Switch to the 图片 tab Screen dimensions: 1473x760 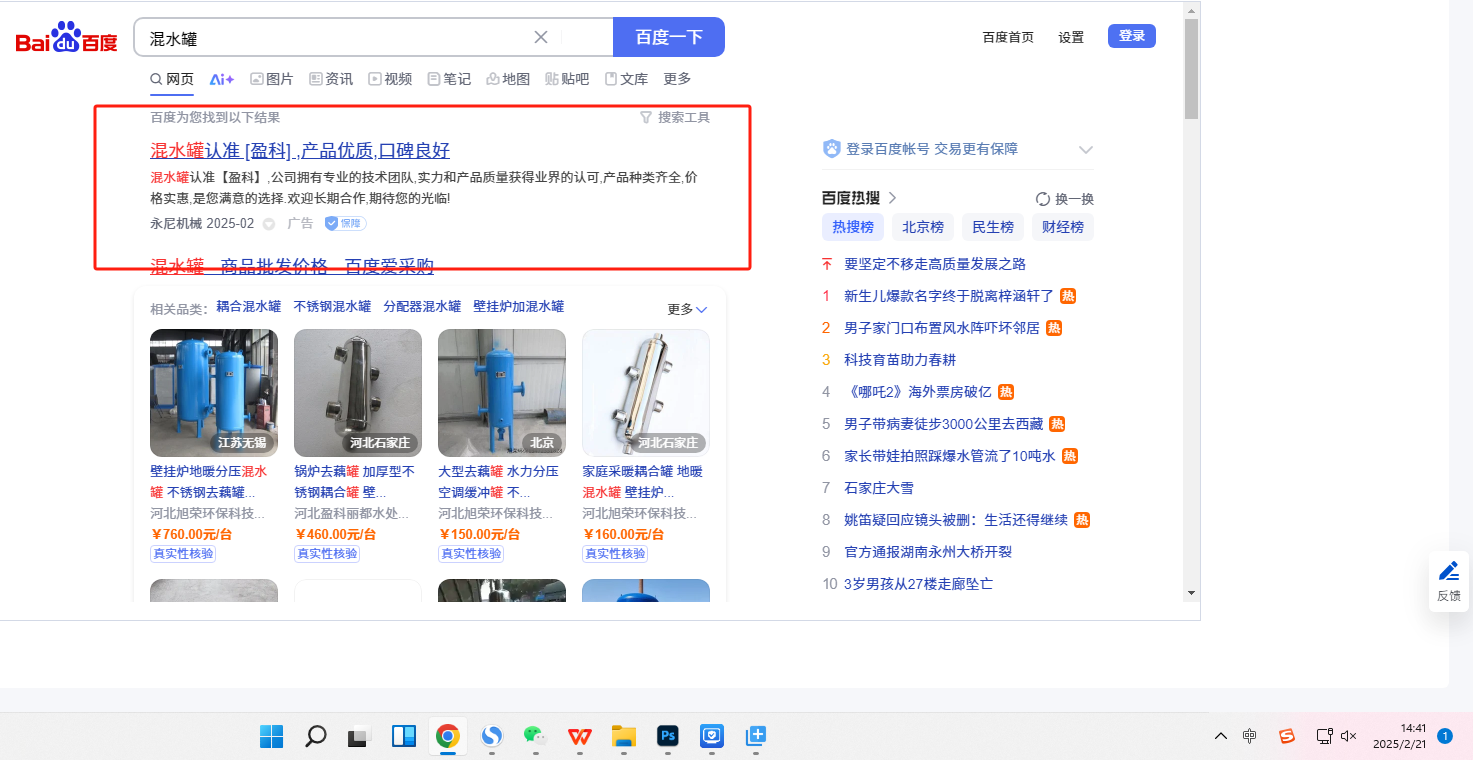point(272,79)
